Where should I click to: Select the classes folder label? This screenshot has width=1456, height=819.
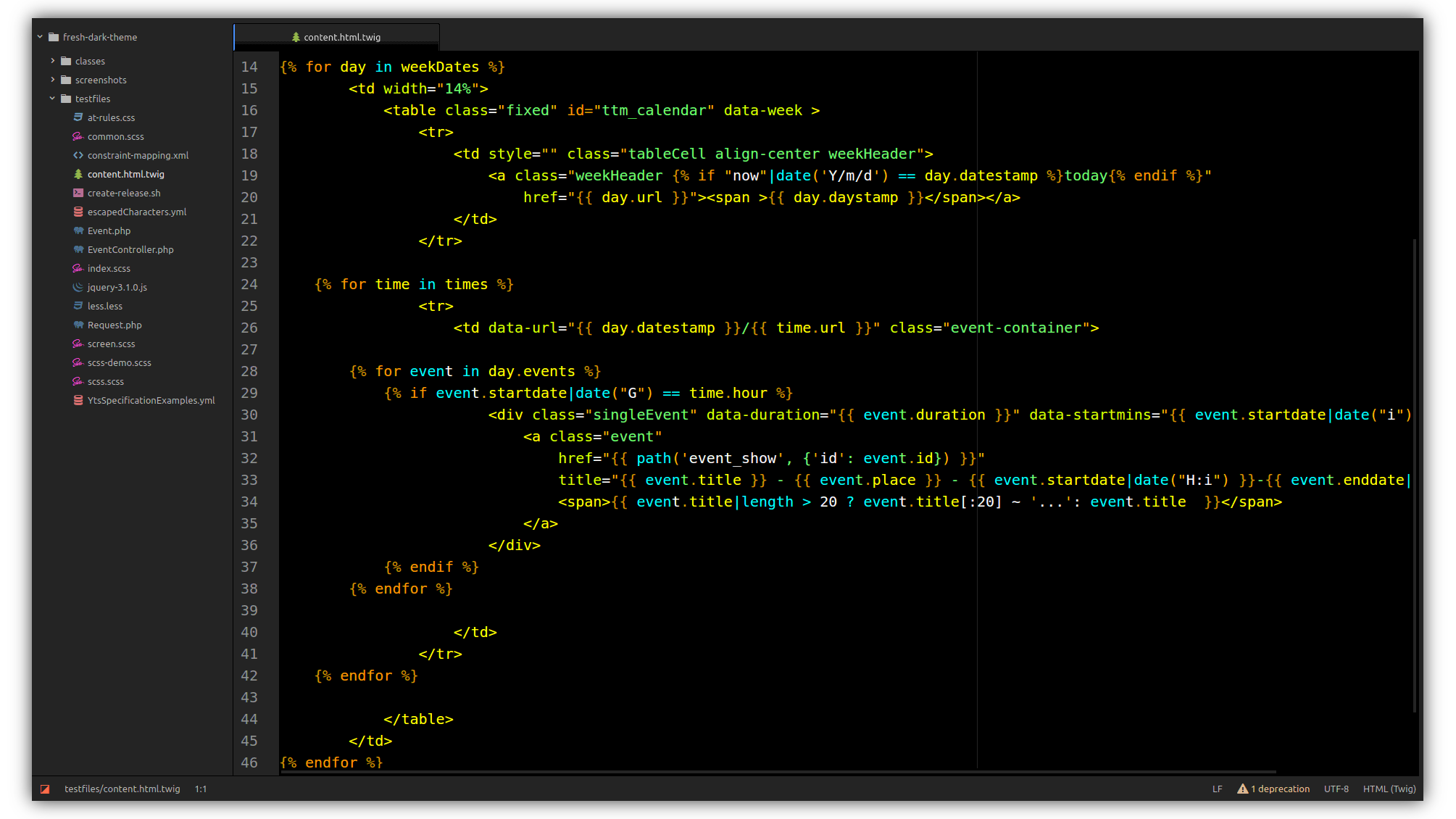pos(90,61)
